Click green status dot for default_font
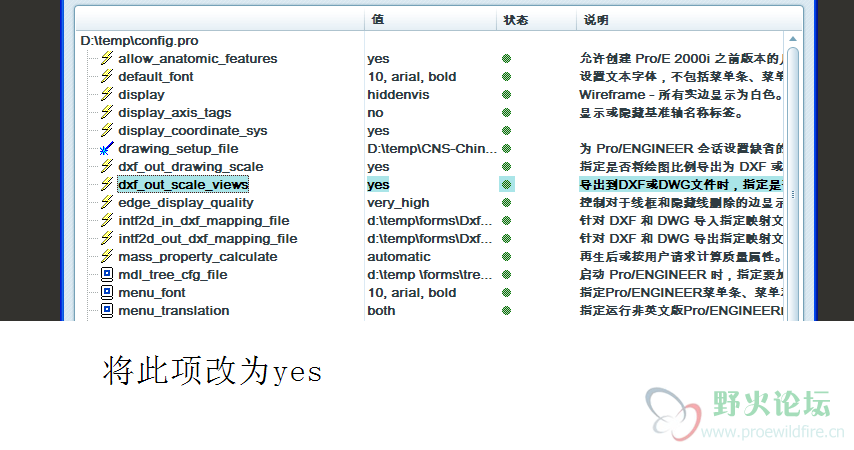Screen dimensions: 854x450 click(x=507, y=76)
